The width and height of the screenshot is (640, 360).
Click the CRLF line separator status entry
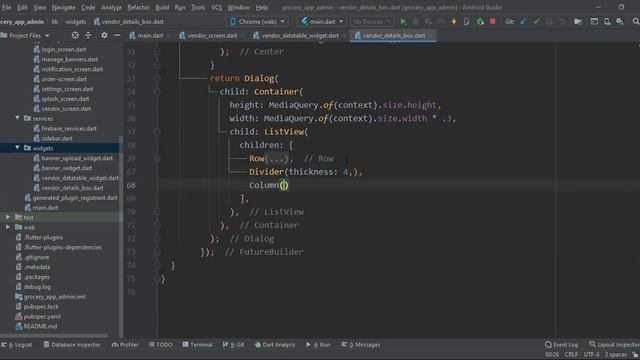pyautogui.click(x=571, y=354)
